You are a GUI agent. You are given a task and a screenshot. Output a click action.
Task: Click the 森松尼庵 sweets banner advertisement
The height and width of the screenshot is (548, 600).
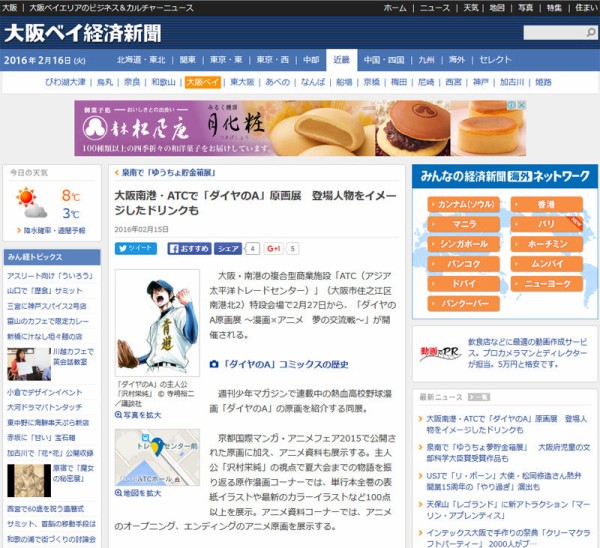[x=300, y=128]
